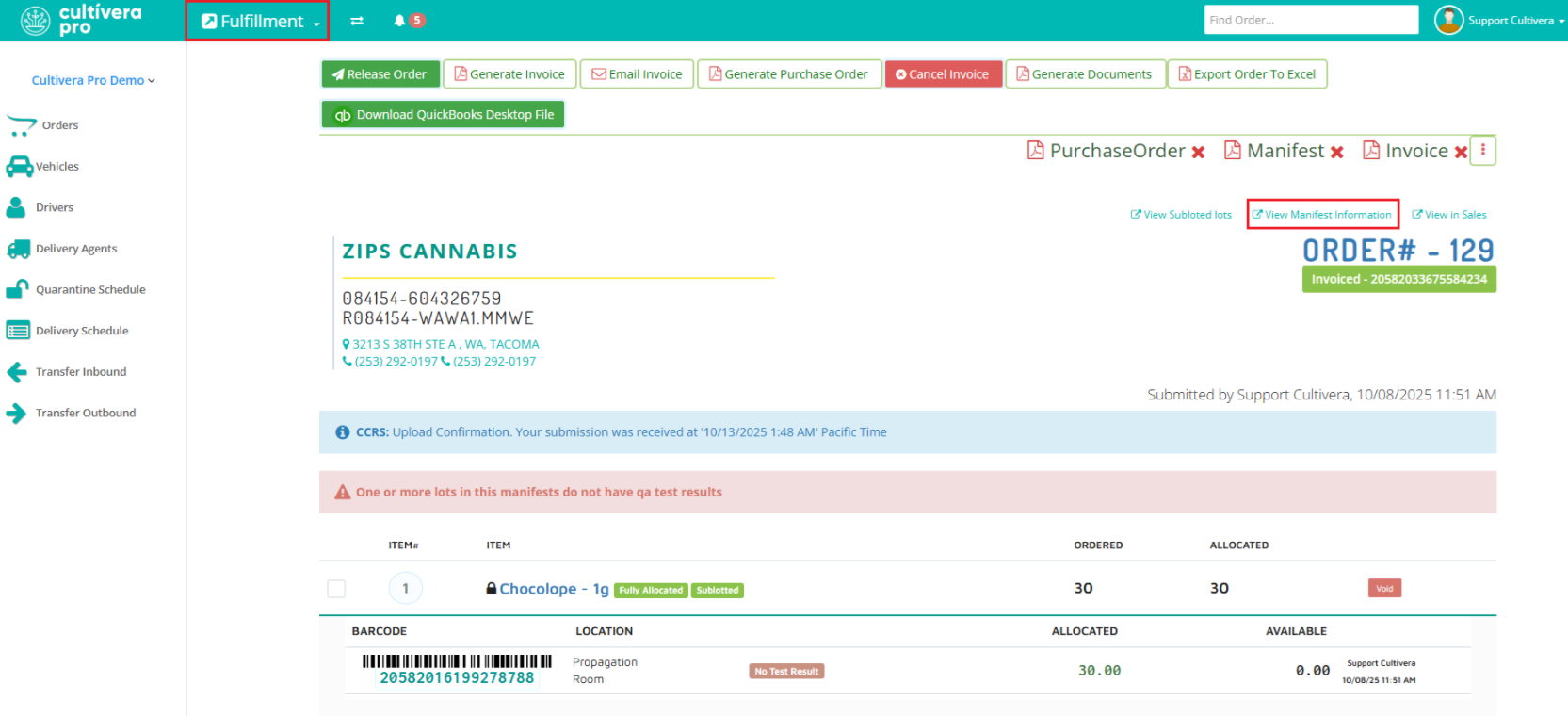Remove the Manifest document with red X
The height and width of the screenshot is (716, 1568).
pyautogui.click(x=1336, y=152)
